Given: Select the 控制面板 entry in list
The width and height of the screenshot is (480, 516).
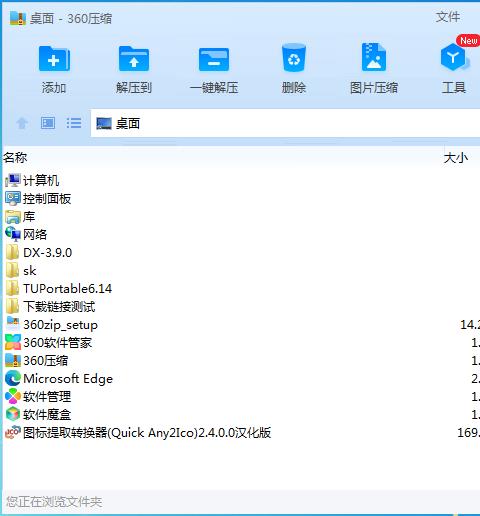Looking at the screenshot, I should 38,199.
